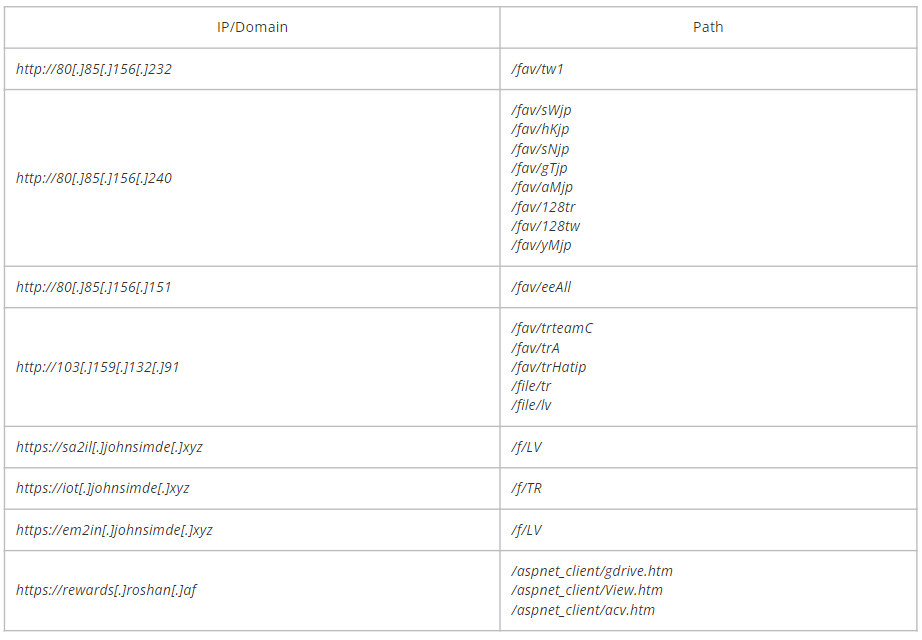Click the http://80[.]85[.]156[.]232 address

94,69
